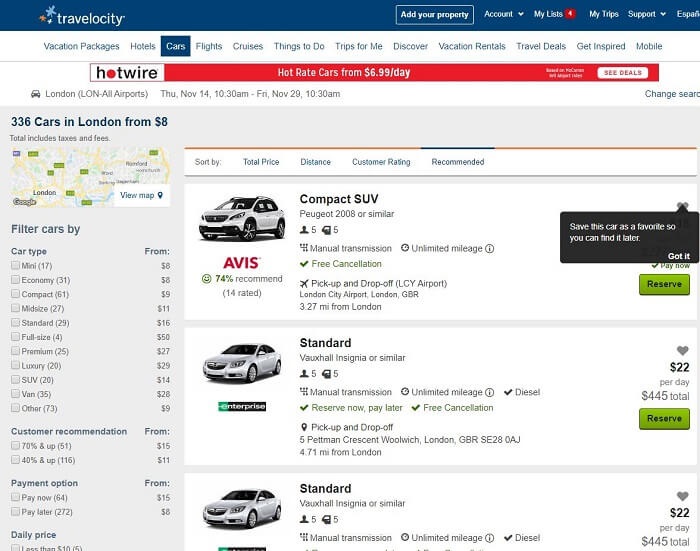700x551 pixels.
Task: Check the Premium (25) filter
Action: [15, 351]
